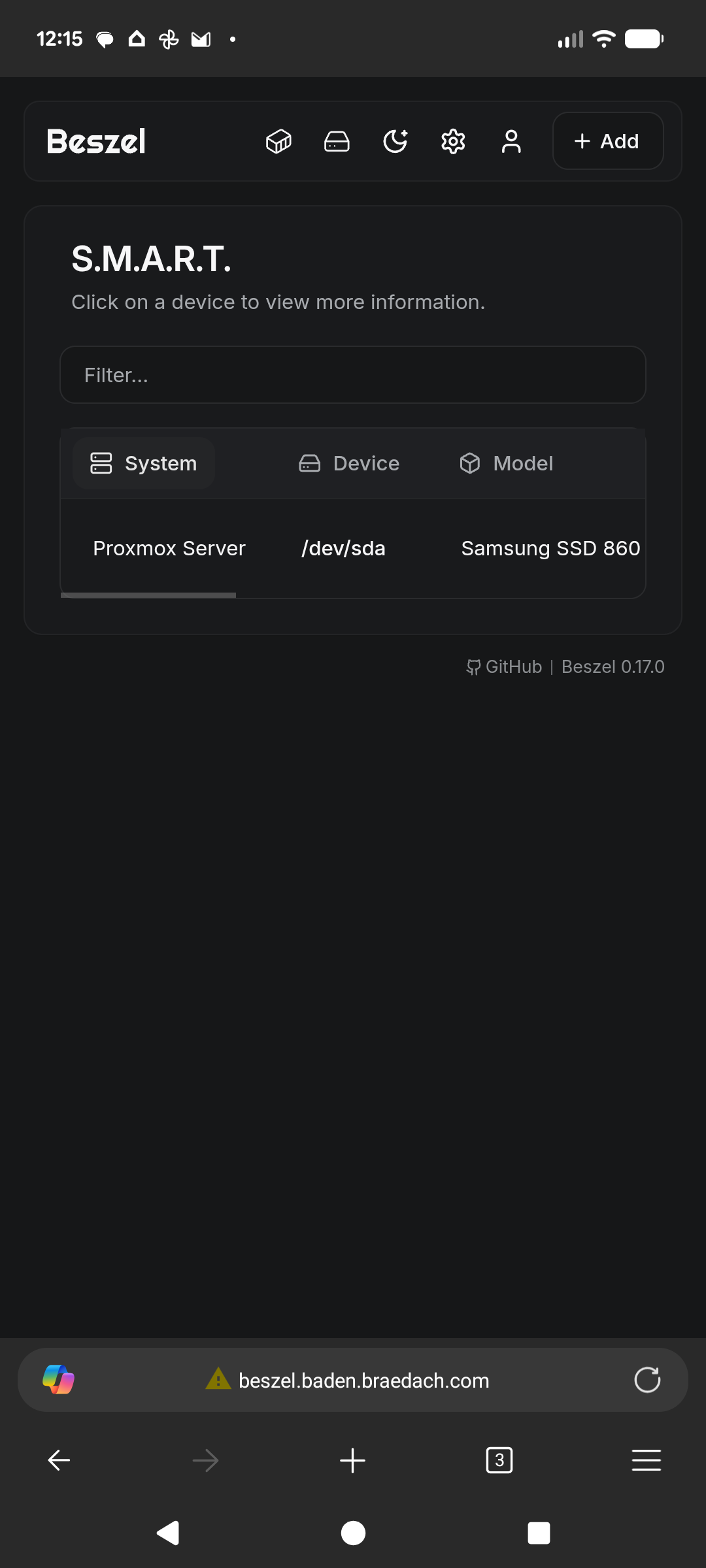The height and width of the screenshot is (1568, 706).
Task: Click the table's horizontal scrollbar
Action: pyautogui.click(x=148, y=595)
